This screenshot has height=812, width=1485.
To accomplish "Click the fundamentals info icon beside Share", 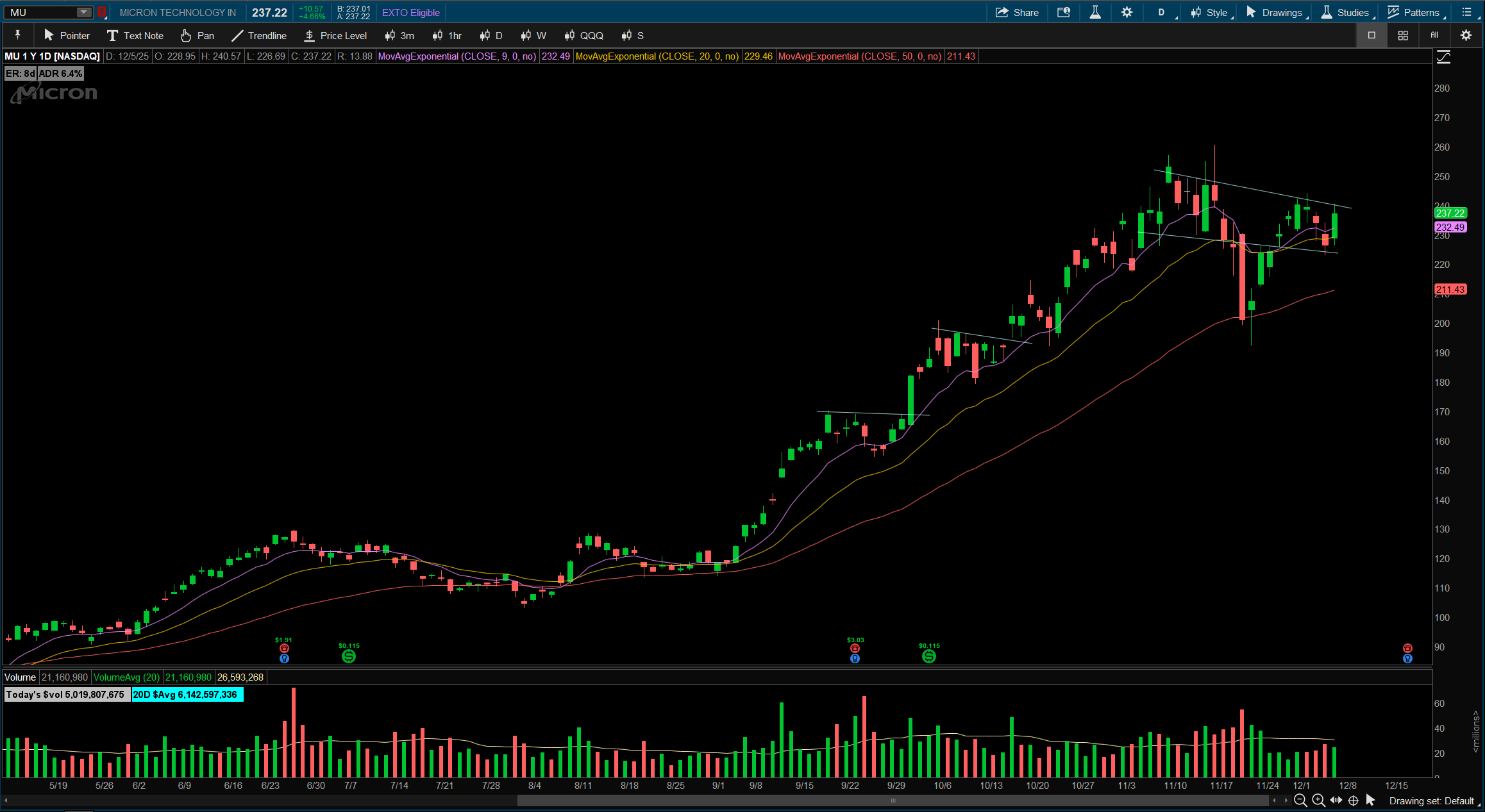I will click(x=1064, y=12).
